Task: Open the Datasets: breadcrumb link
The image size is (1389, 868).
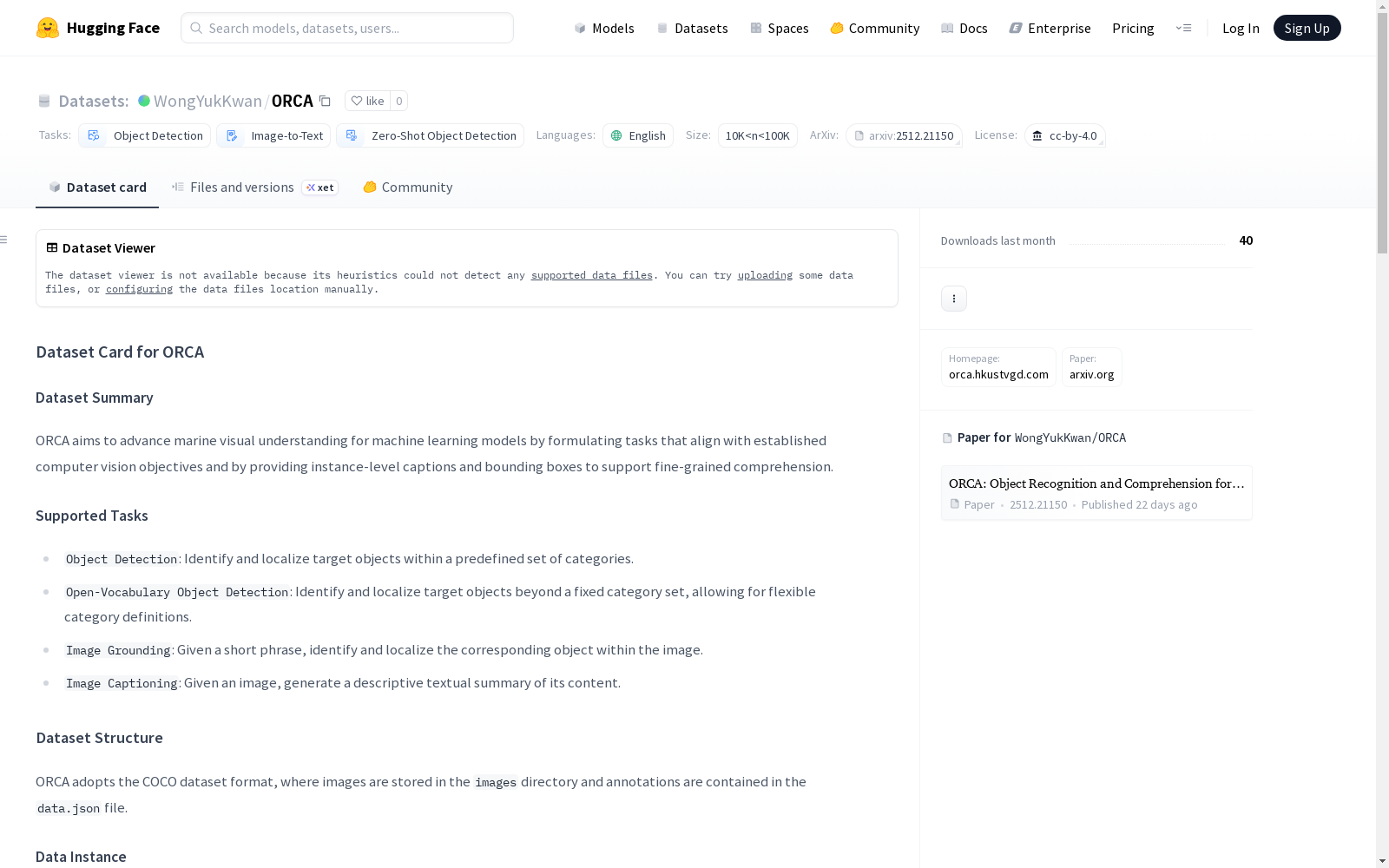Action: click(93, 101)
